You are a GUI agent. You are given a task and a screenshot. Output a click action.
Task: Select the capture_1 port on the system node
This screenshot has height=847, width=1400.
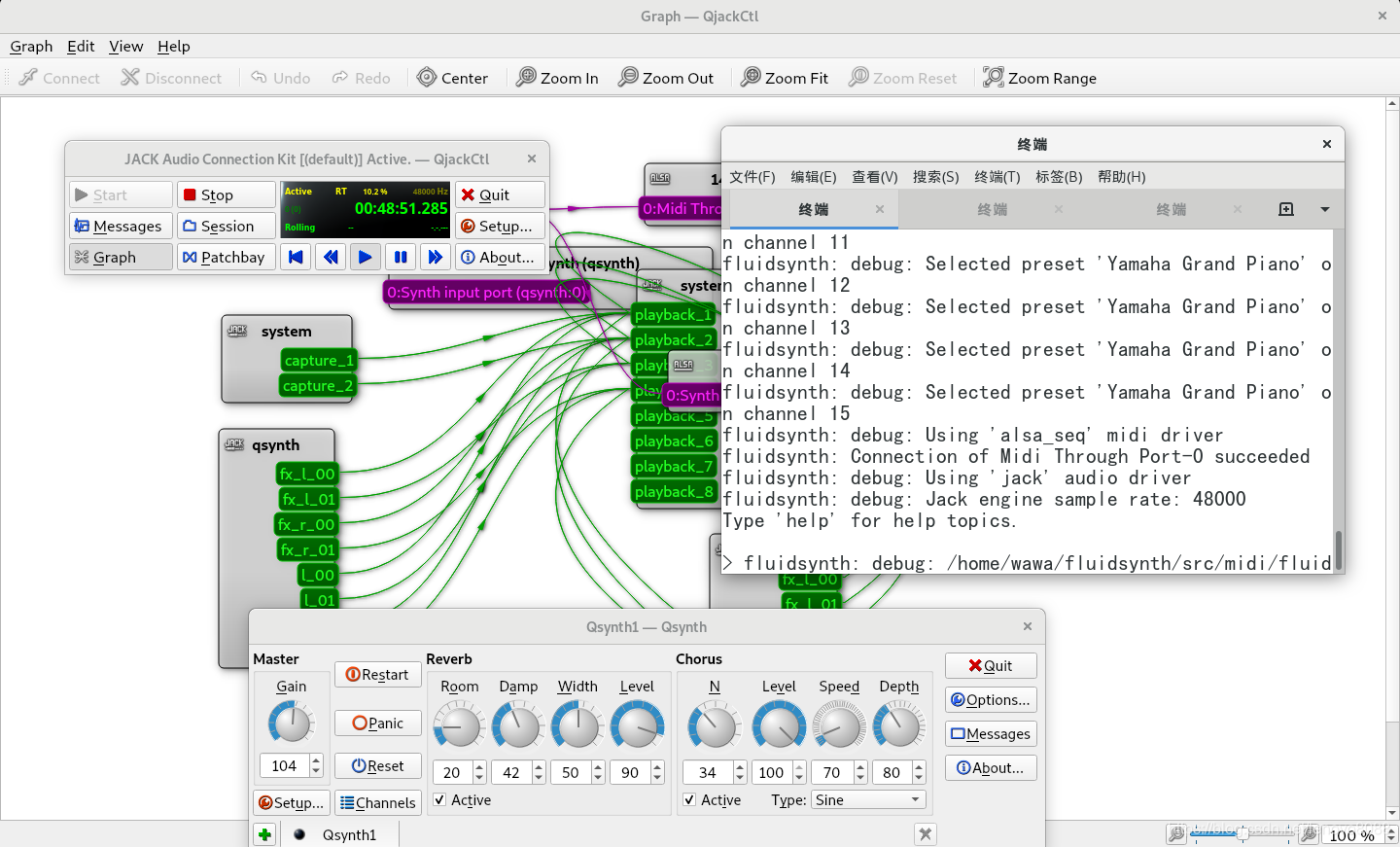319,360
